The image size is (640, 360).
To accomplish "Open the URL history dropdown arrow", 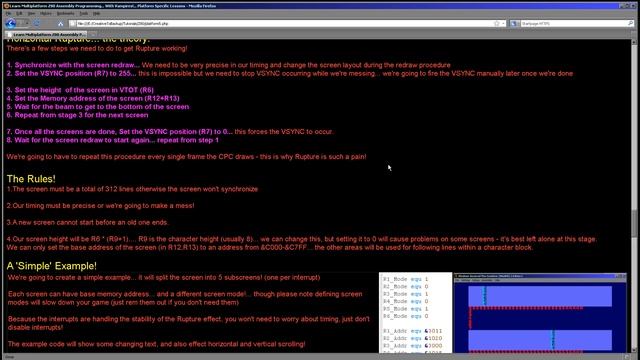I will coord(503,24).
